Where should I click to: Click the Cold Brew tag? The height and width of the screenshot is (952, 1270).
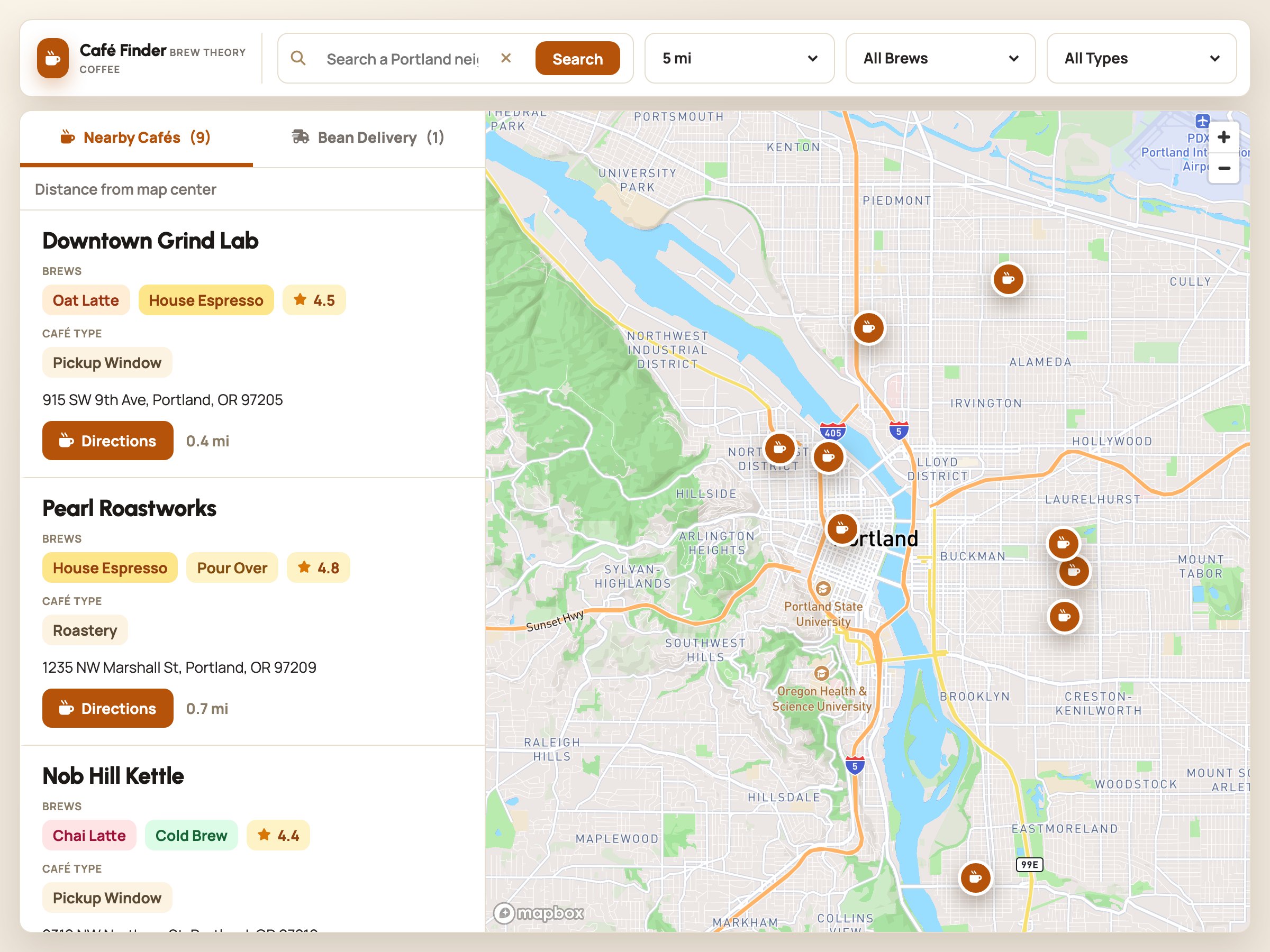click(x=191, y=835)
